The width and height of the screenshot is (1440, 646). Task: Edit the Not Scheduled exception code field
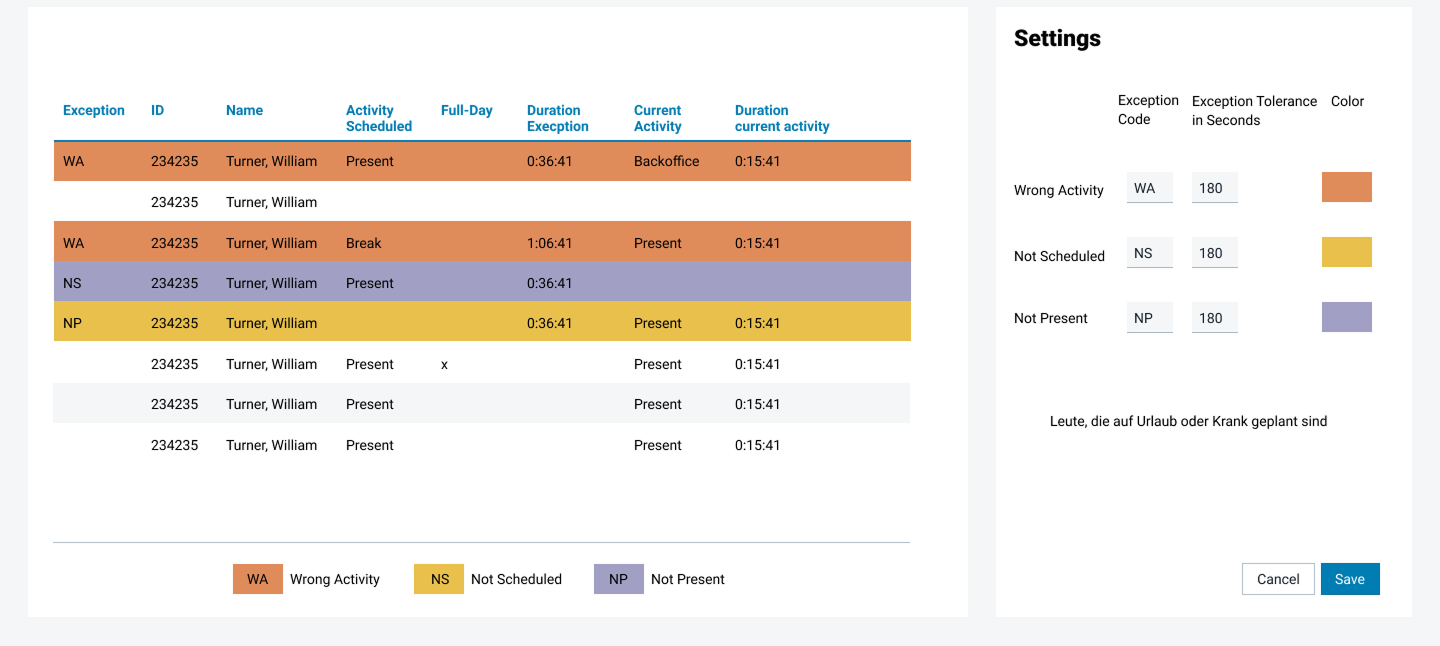point(1149,253)
